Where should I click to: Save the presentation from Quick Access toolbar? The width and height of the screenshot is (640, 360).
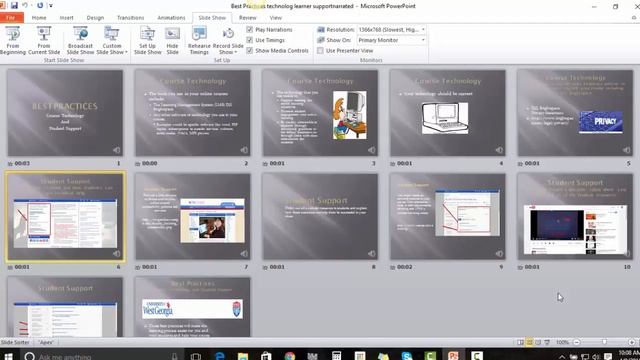tap(14, 5)
